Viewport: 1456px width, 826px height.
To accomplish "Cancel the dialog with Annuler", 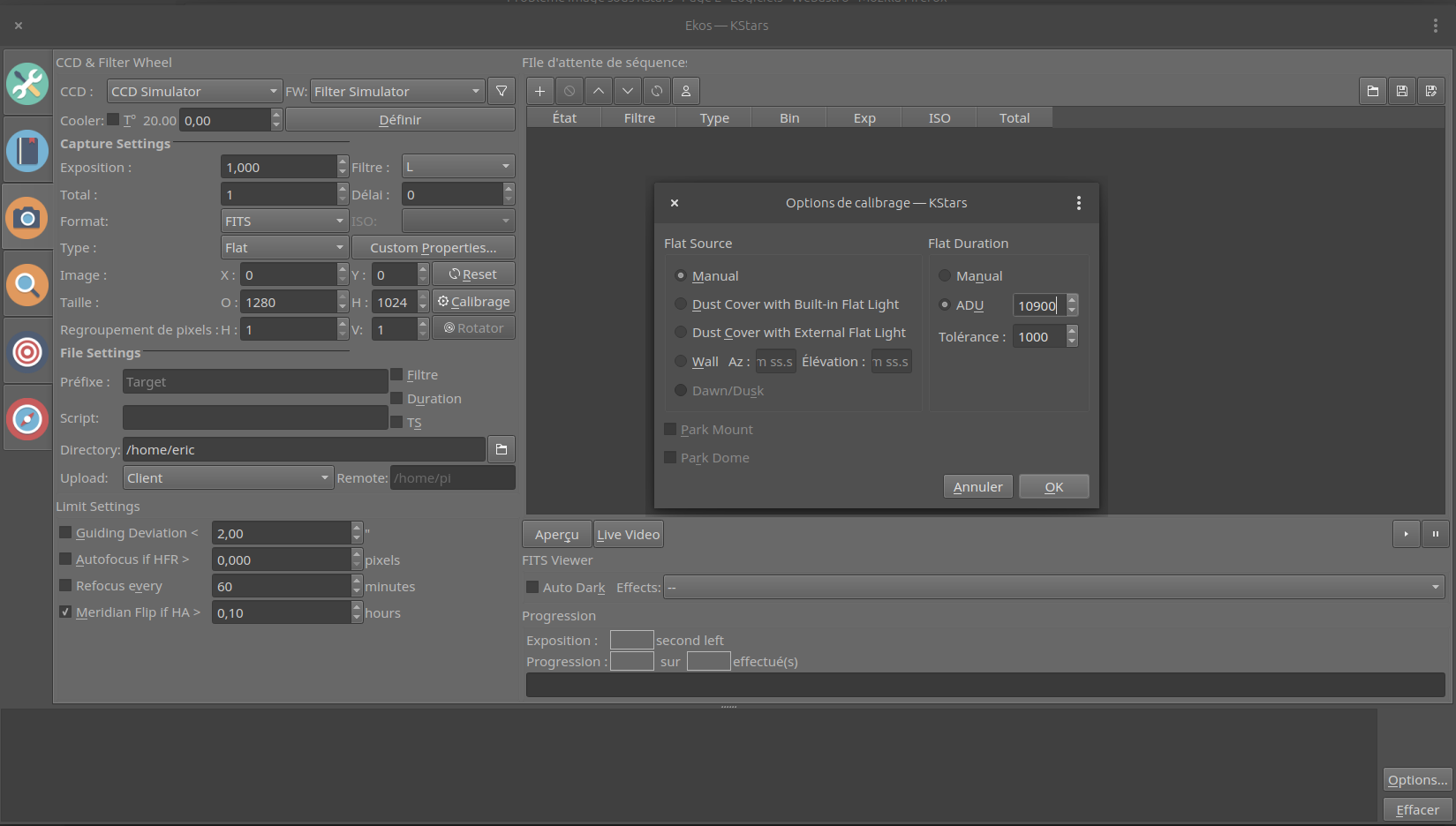I will [978, 486].
